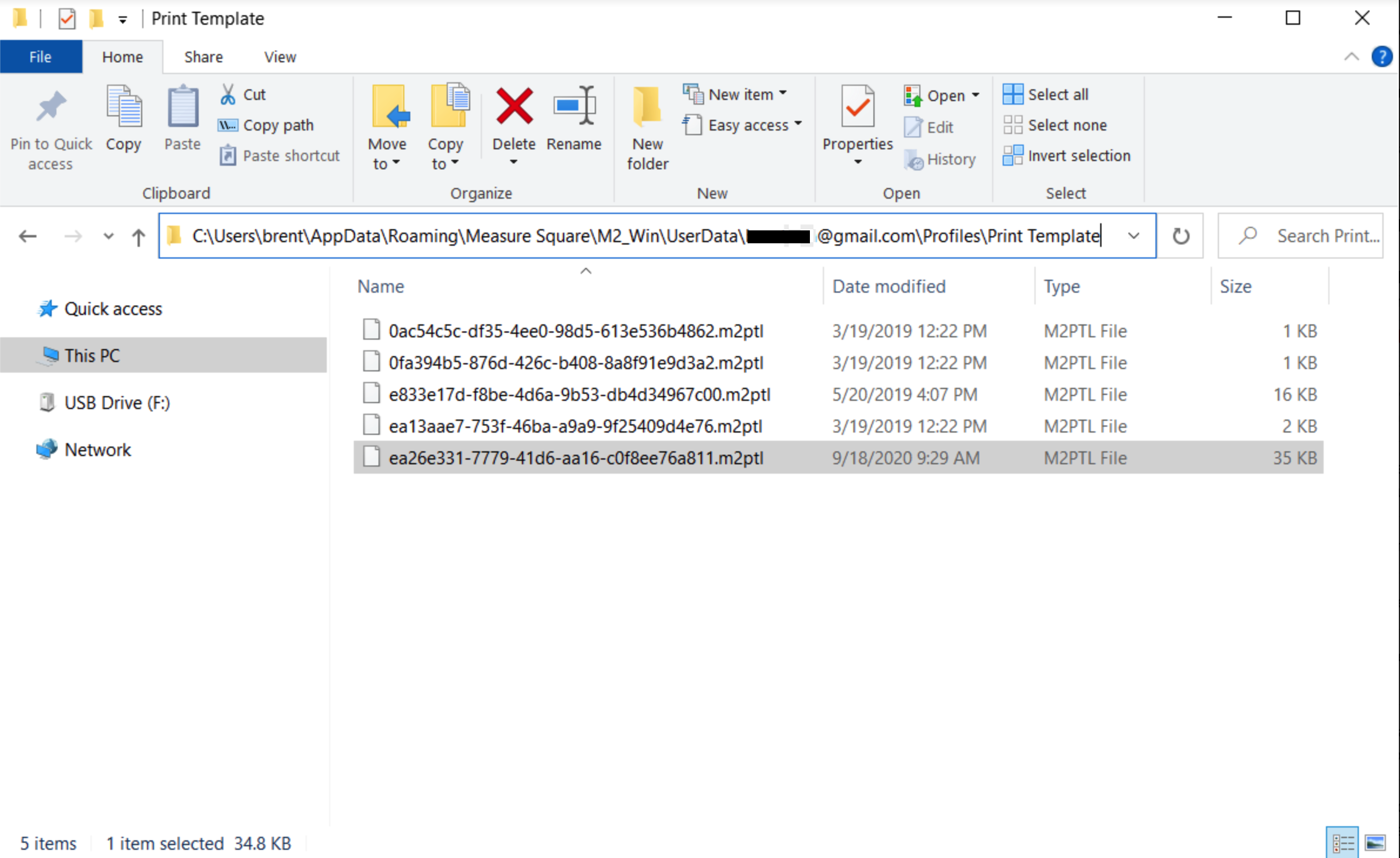Sort by the Date modified column header
The image size is (1400, 858).
(889, 286)
